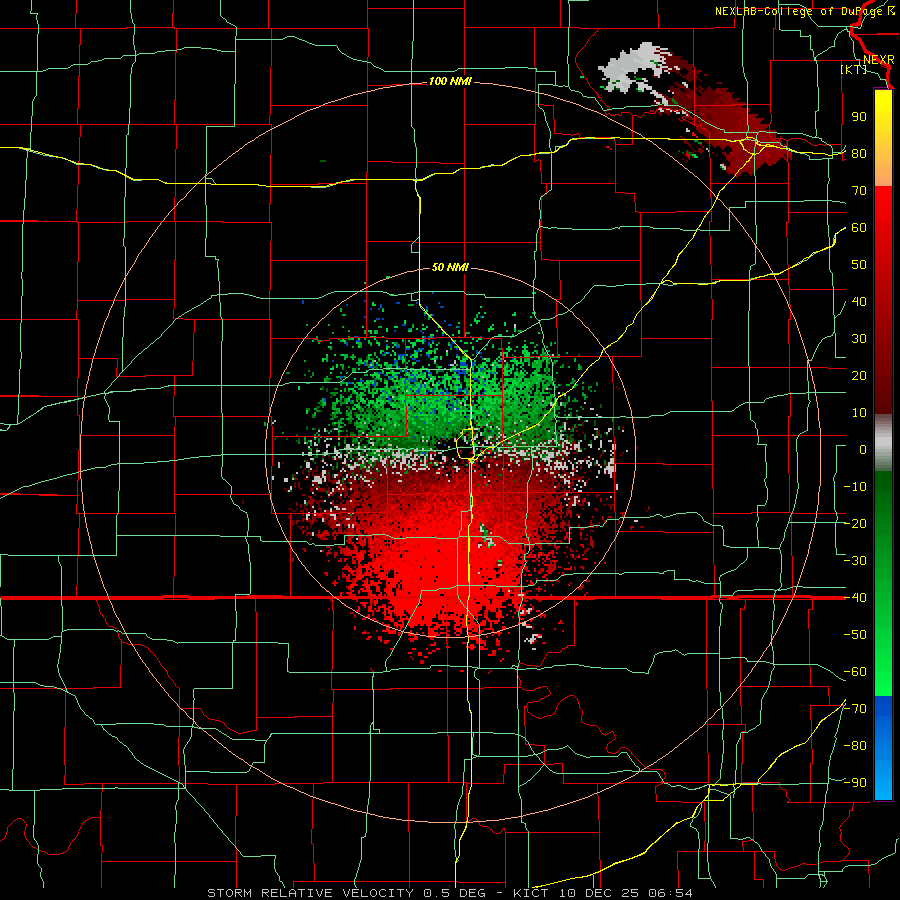Select the positive 90 scale label
This screenshot has width=900, height=900.
(x=859, y=117)
